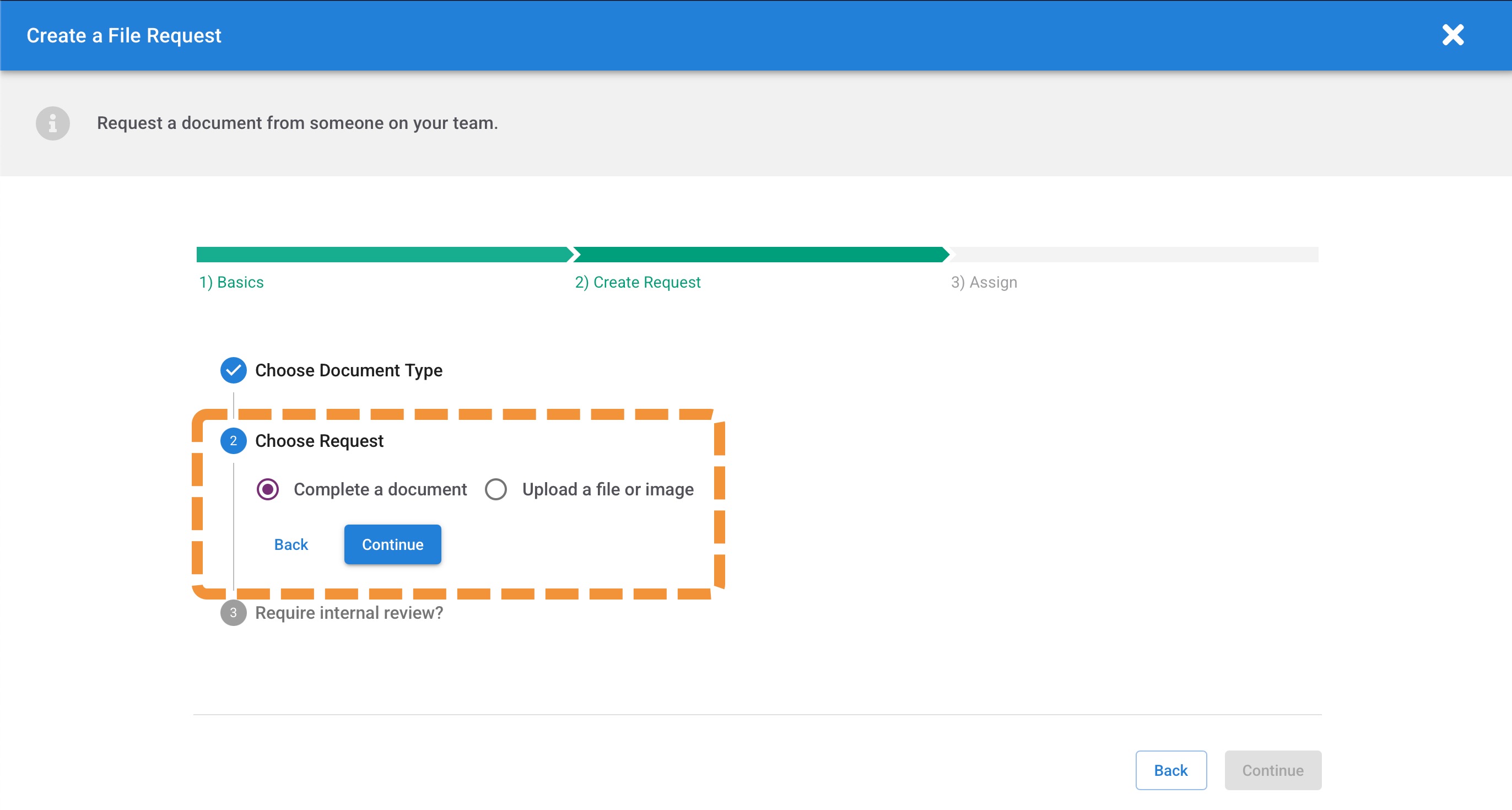
Task: Click the step 2 number circle
Action: [233, 441]
